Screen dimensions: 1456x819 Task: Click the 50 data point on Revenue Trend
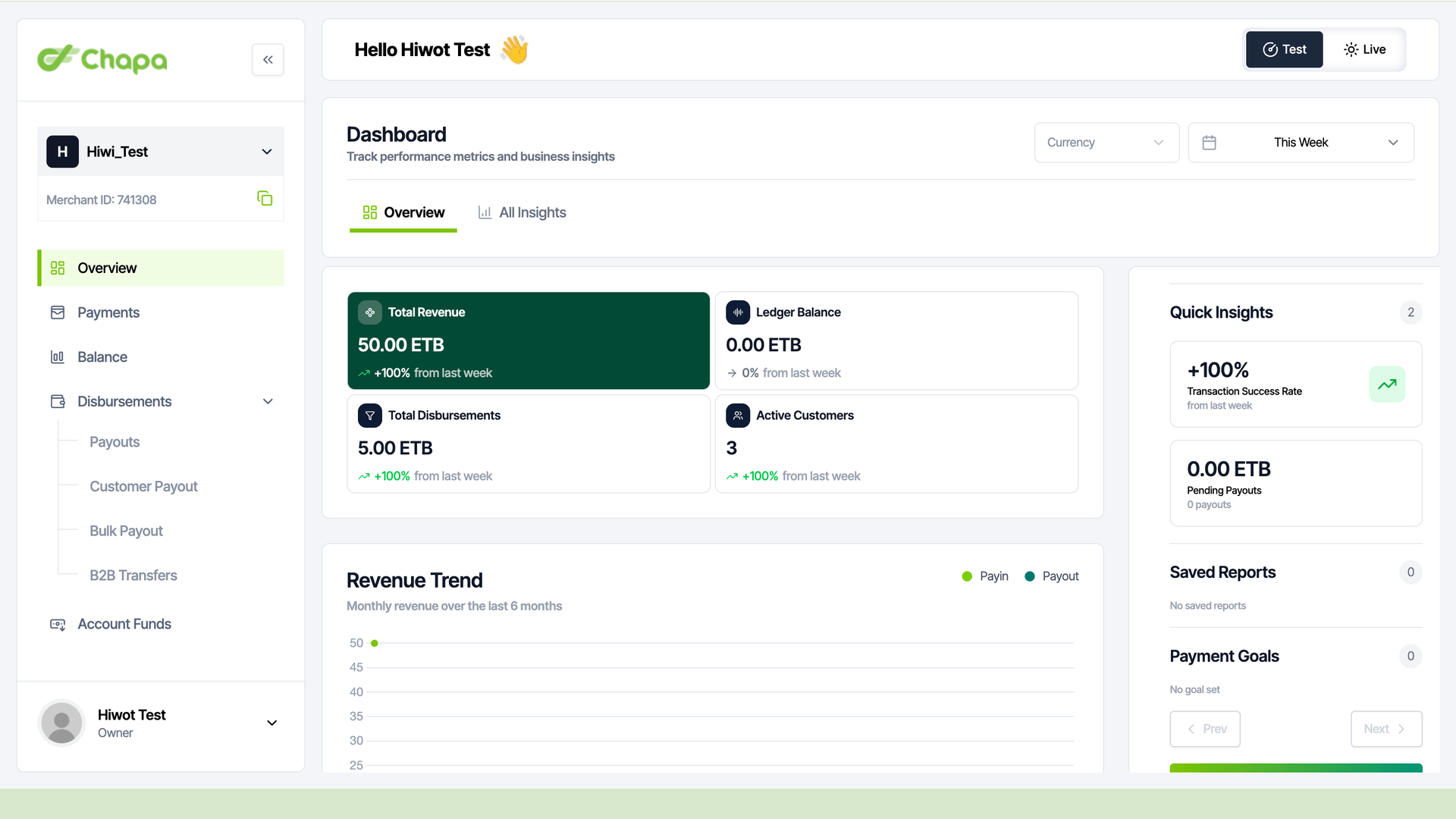coord(375,643)
